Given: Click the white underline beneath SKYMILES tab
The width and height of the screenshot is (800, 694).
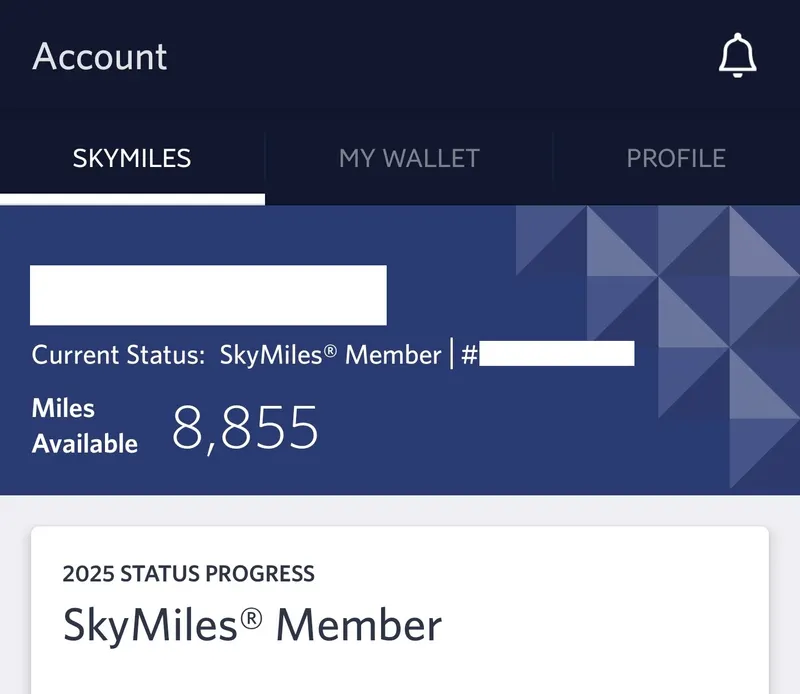Looking at the screenshot, I should tap(132, 200).
